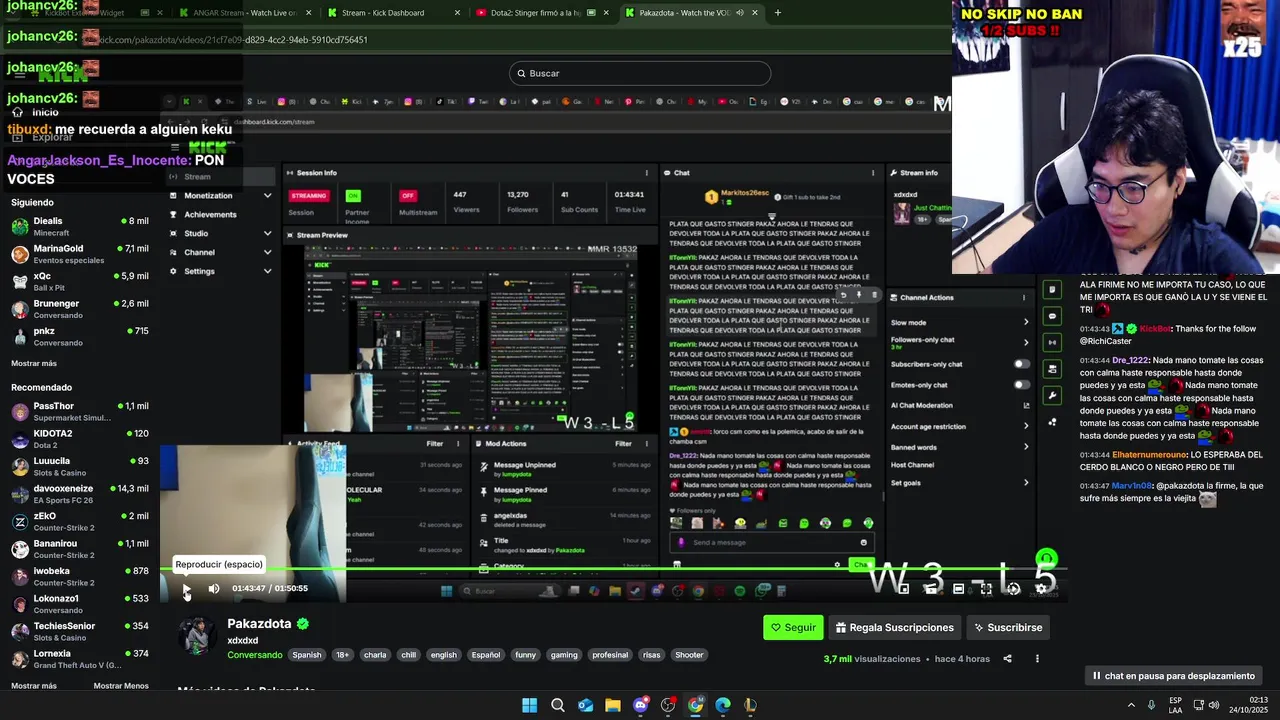Viewport: 1280px width, 720px height.
Task: Click the Suscribirse button
Action: 1008,628
